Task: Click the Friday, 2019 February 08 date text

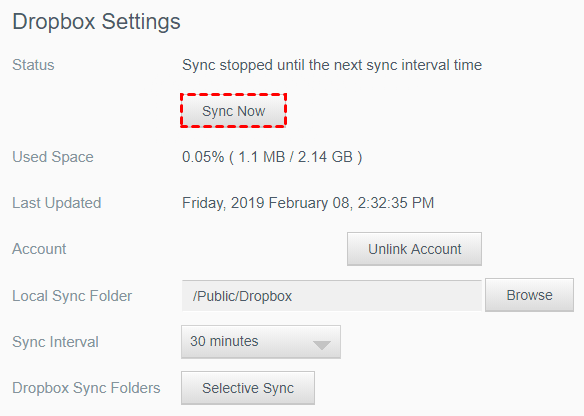Action: pyautogui.click(x=266, y=203)
